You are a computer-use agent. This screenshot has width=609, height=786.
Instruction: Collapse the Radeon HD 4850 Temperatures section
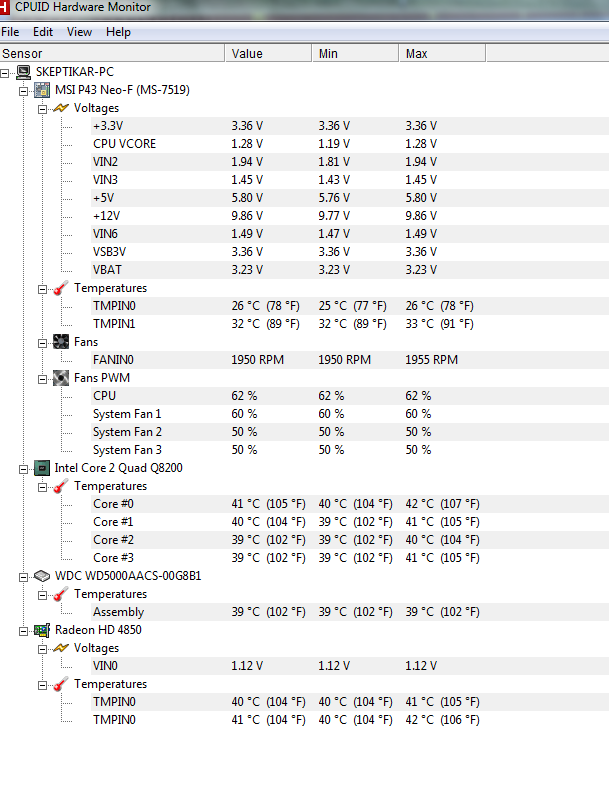coord(43,685)
